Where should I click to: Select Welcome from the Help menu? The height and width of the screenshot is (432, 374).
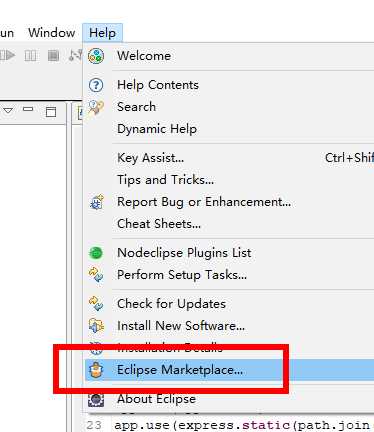144,56
